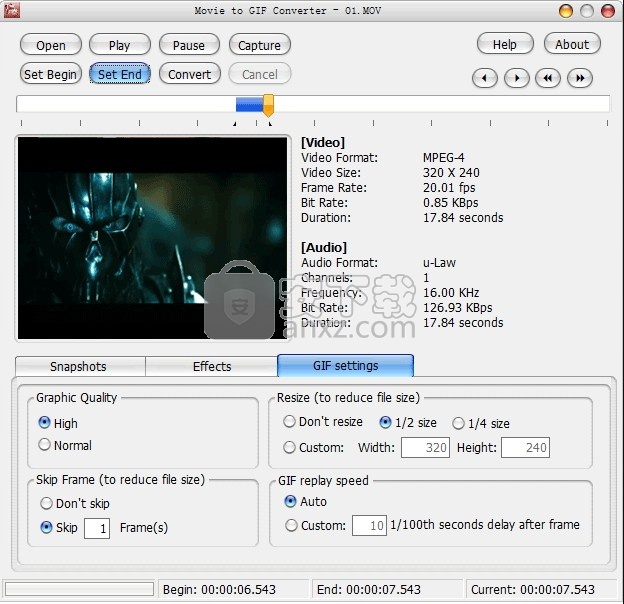Screen dimensions: 624x604
Task: Click the 20.01 fps frame rate value
Action: 449,187
